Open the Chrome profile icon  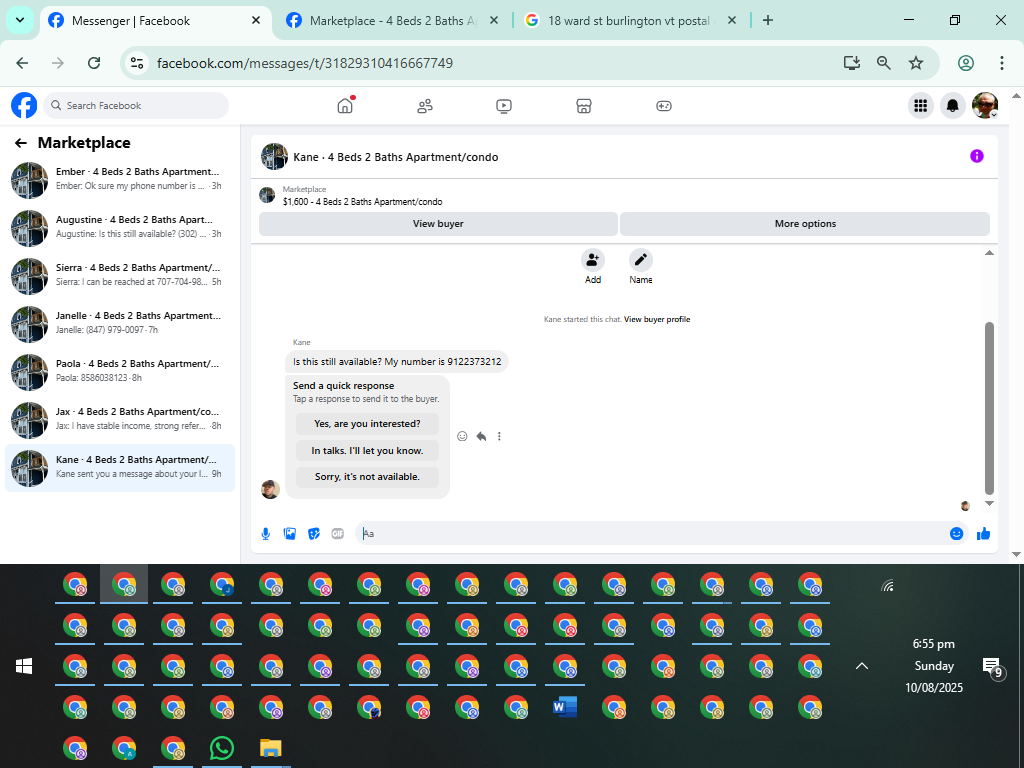966,63
